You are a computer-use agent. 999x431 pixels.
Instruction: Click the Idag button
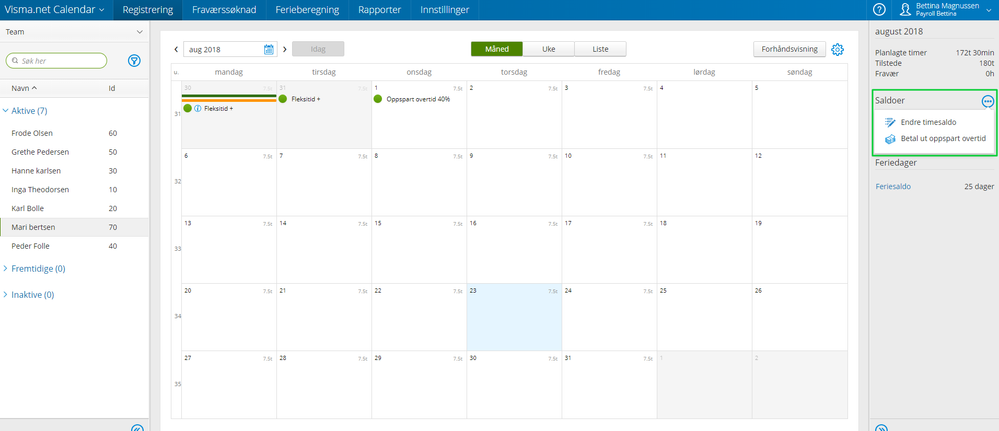(318, 49)
